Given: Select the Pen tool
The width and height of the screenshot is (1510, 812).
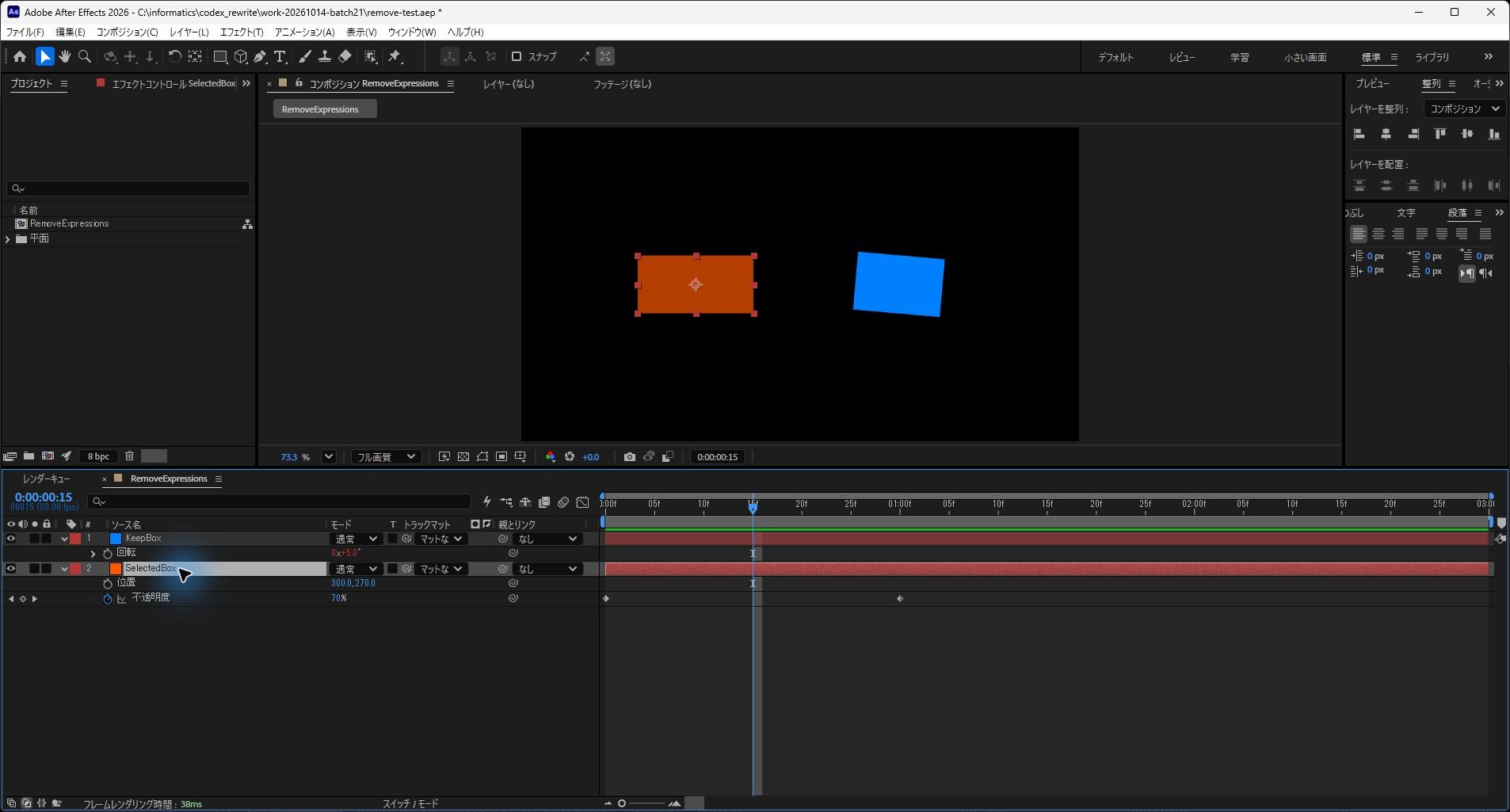Looking at the screenshot, I should [260, 56].
